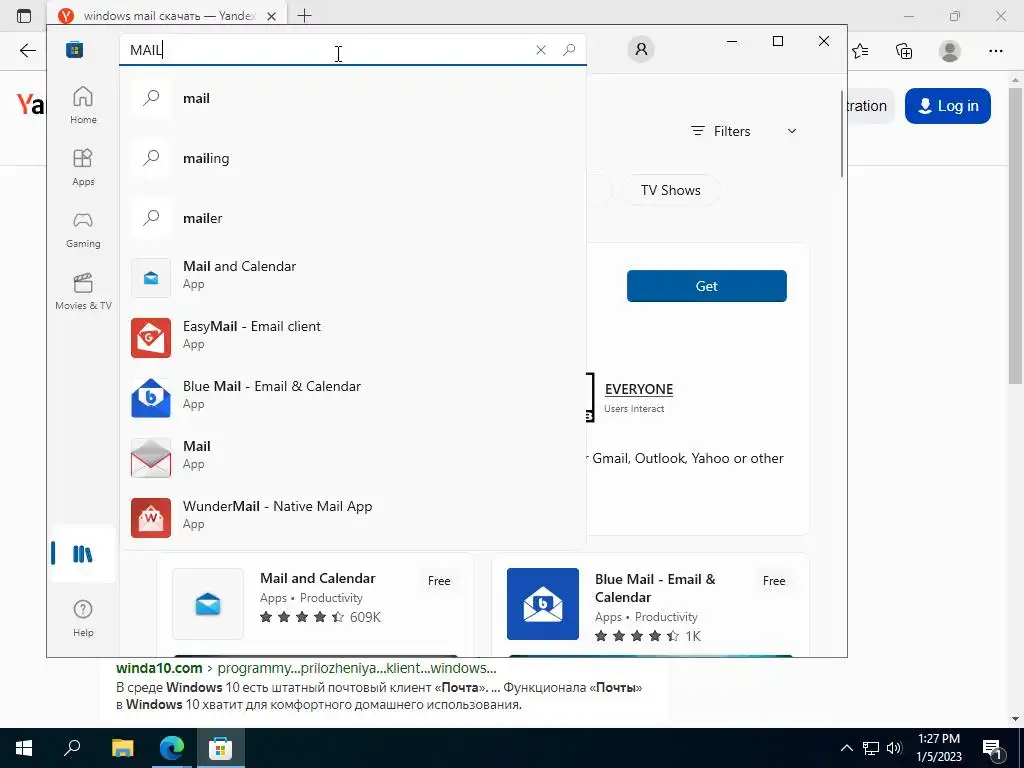Open the Windows Start menu

24,748
